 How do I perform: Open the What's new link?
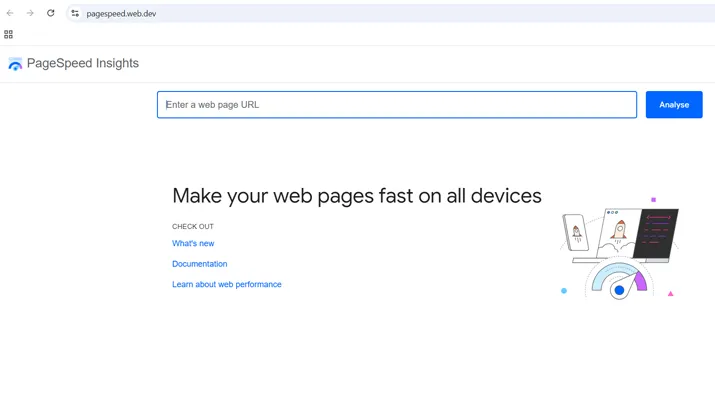tap(193, 244)
